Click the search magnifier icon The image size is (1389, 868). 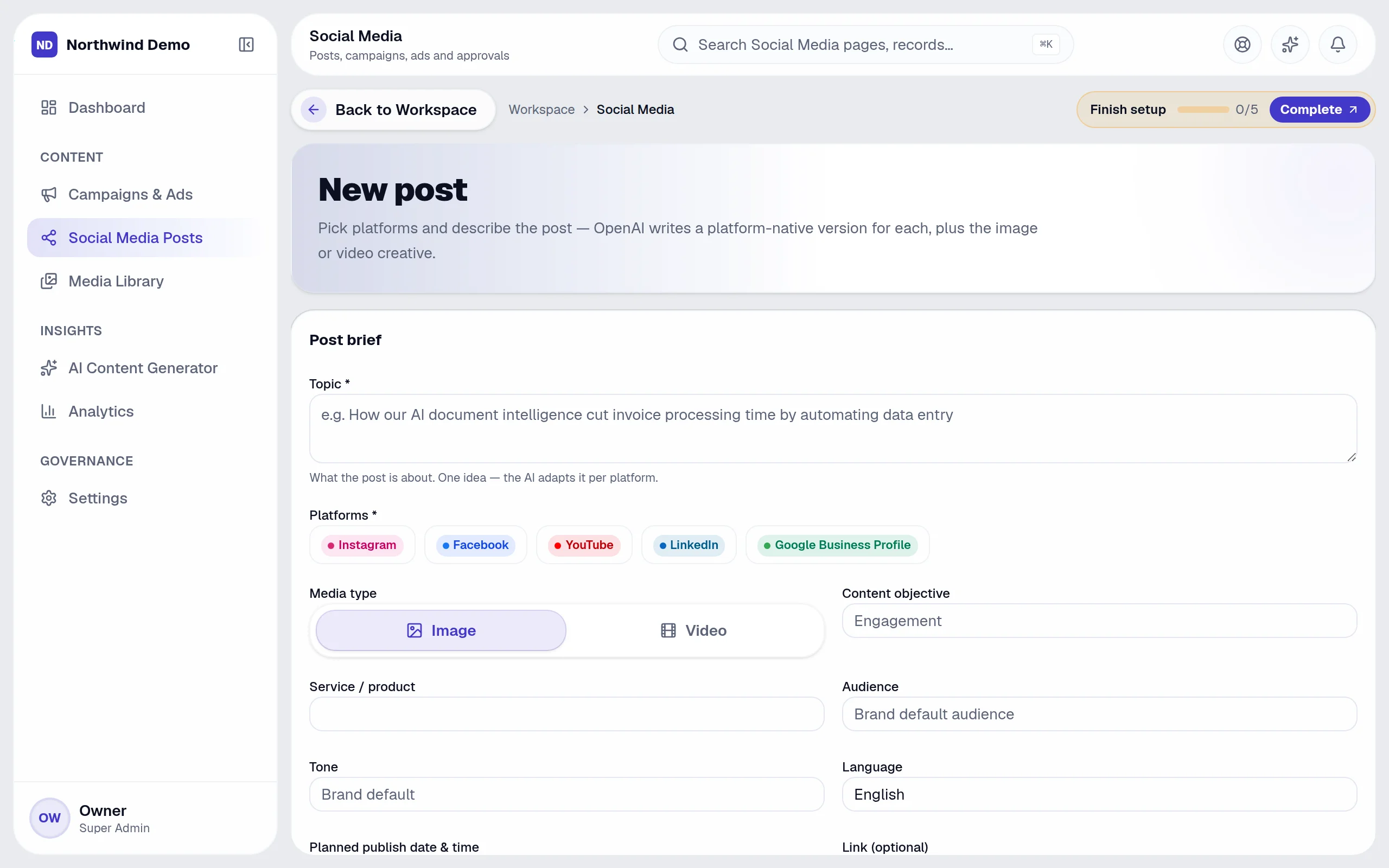click(680, 44)
